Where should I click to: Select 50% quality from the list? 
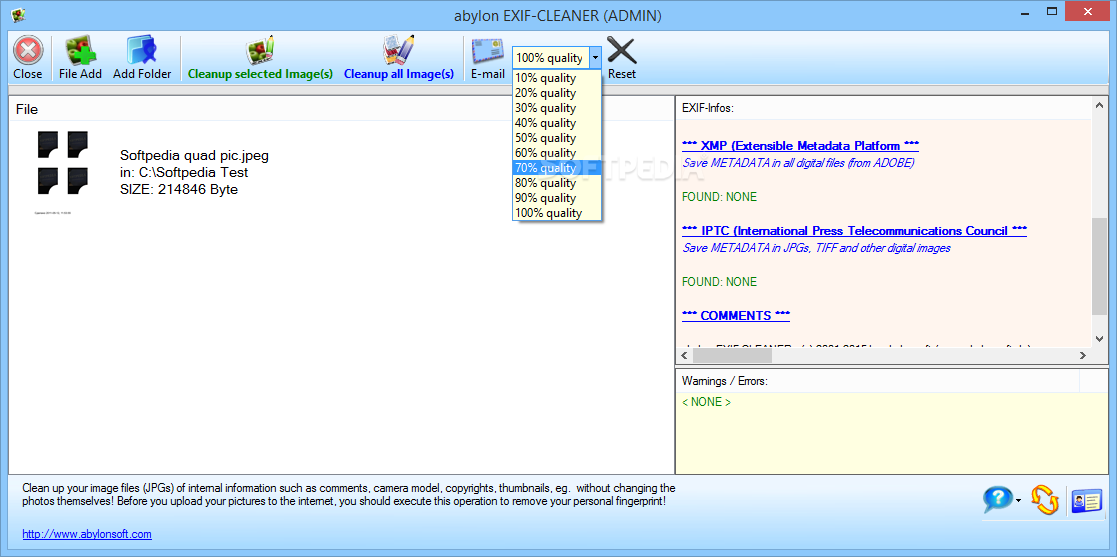coord(557,138)
